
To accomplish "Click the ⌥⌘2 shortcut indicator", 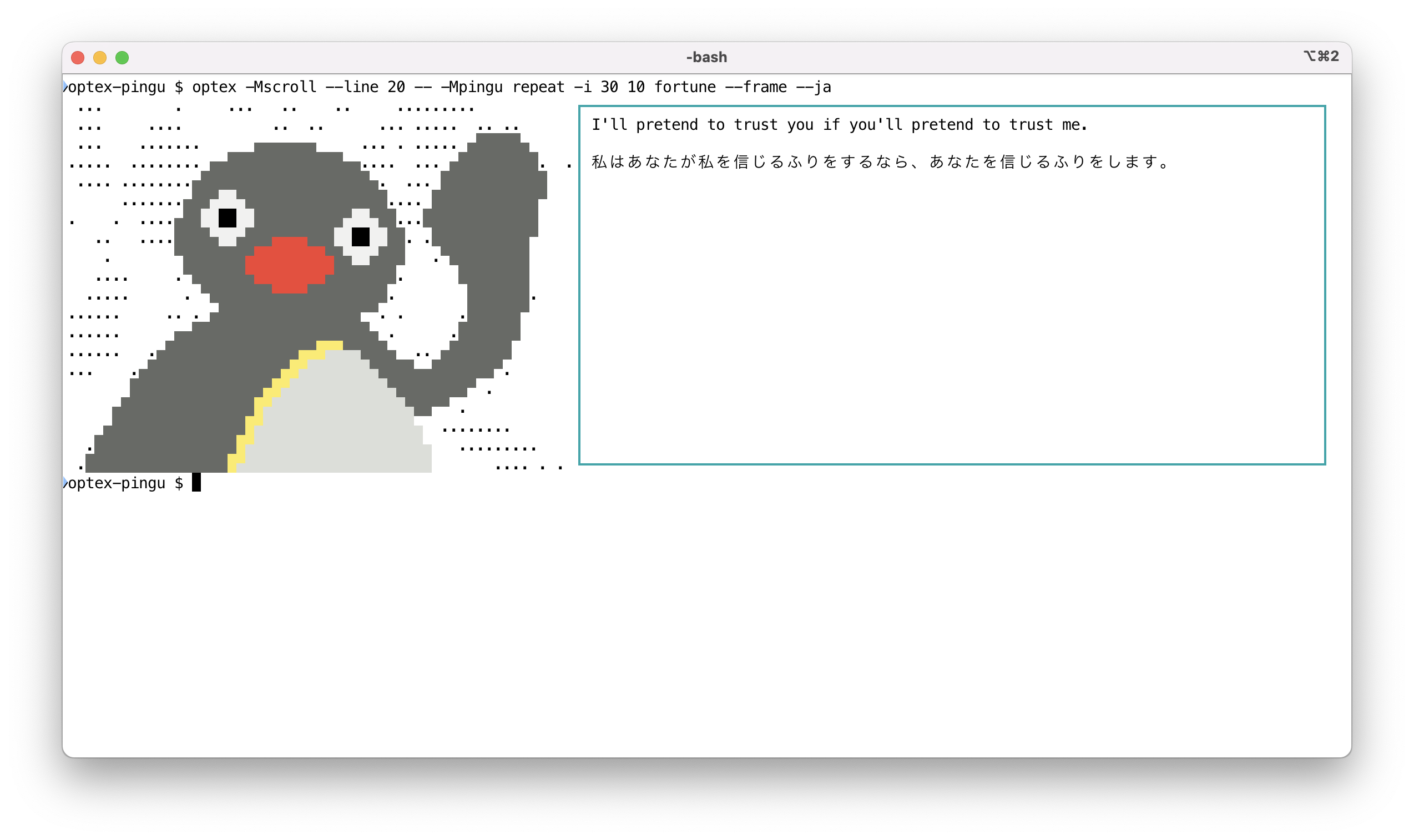I will tap(1321, 56).
